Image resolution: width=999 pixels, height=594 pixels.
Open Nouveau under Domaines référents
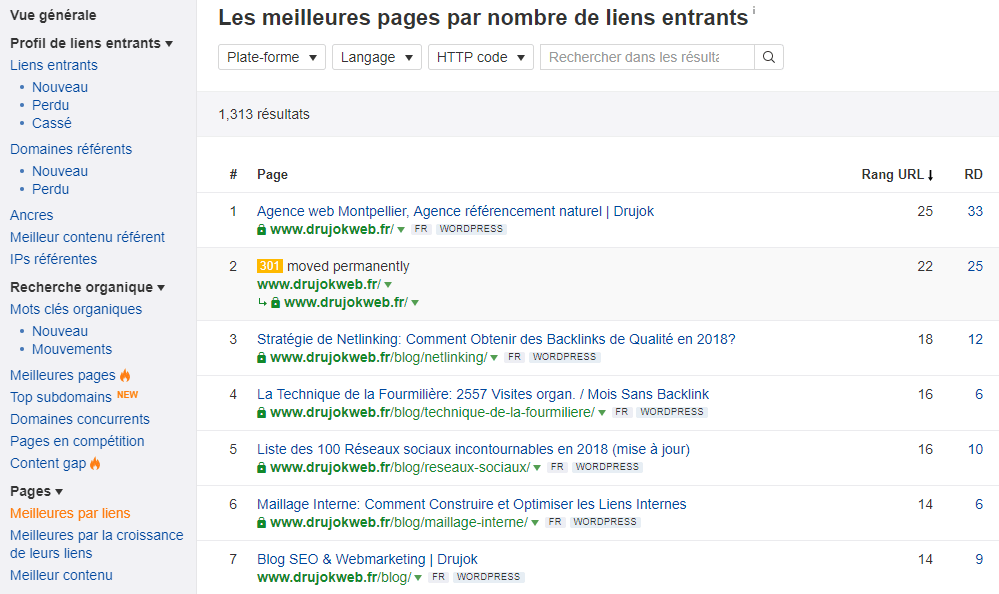60,171
